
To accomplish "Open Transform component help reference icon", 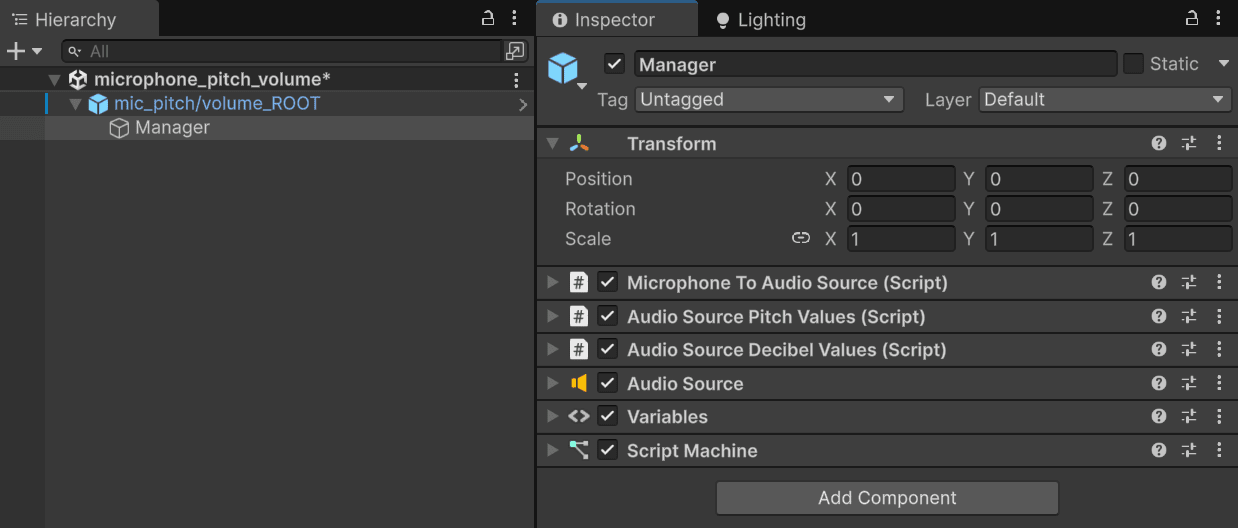I will click(1159, 143).
